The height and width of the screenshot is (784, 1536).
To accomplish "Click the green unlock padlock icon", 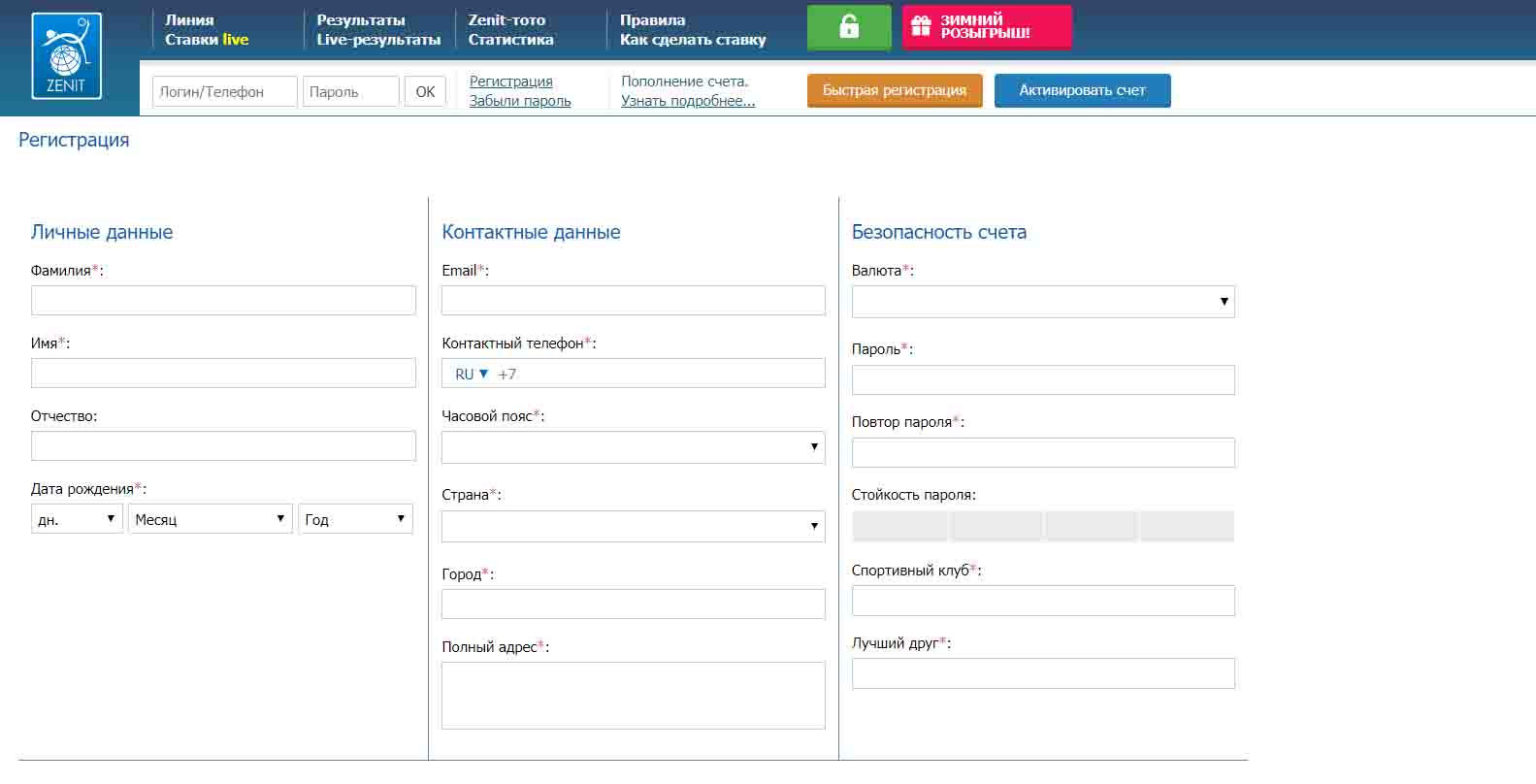I will (849, 27).
